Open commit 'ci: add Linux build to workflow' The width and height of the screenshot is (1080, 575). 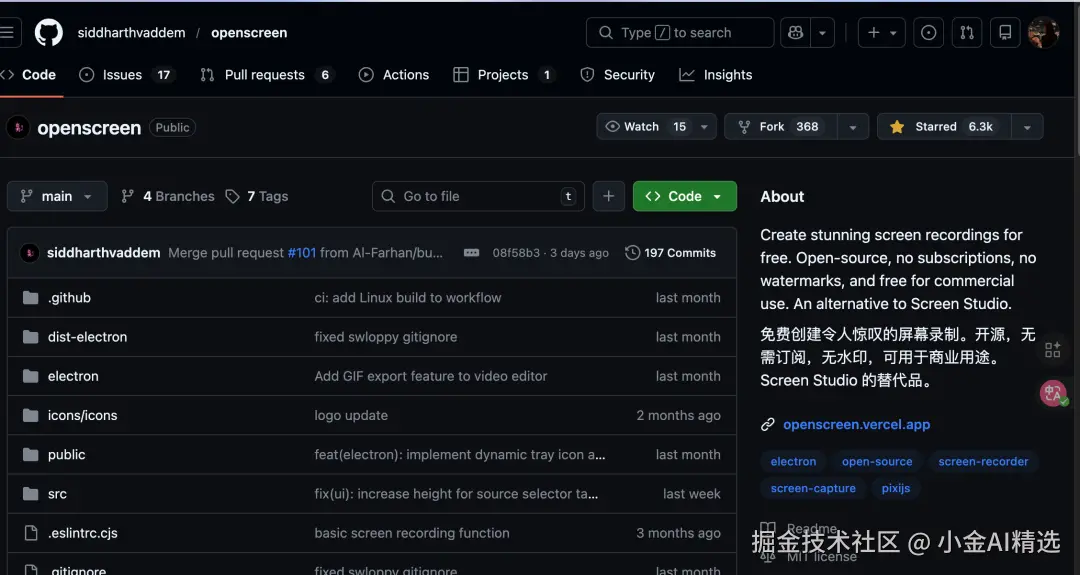(408, 297)
